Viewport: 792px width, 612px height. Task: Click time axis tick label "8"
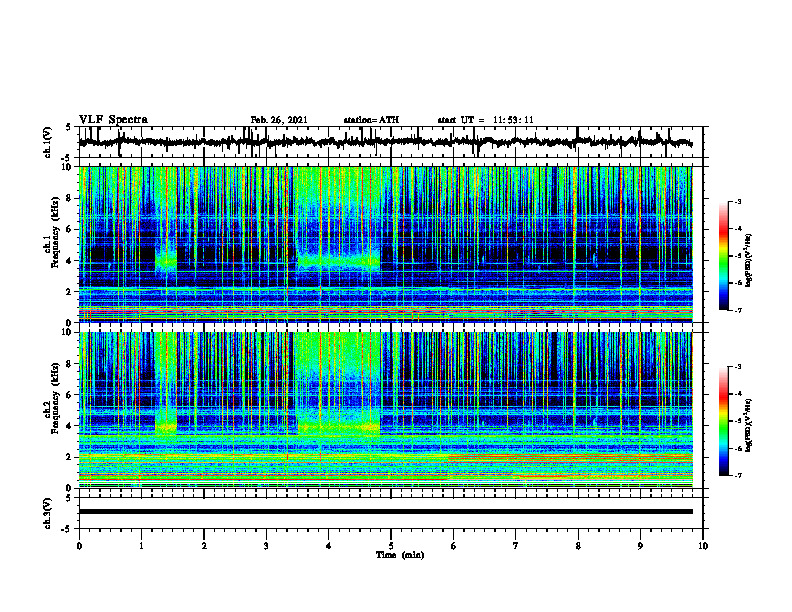click(x=578, y=546)
